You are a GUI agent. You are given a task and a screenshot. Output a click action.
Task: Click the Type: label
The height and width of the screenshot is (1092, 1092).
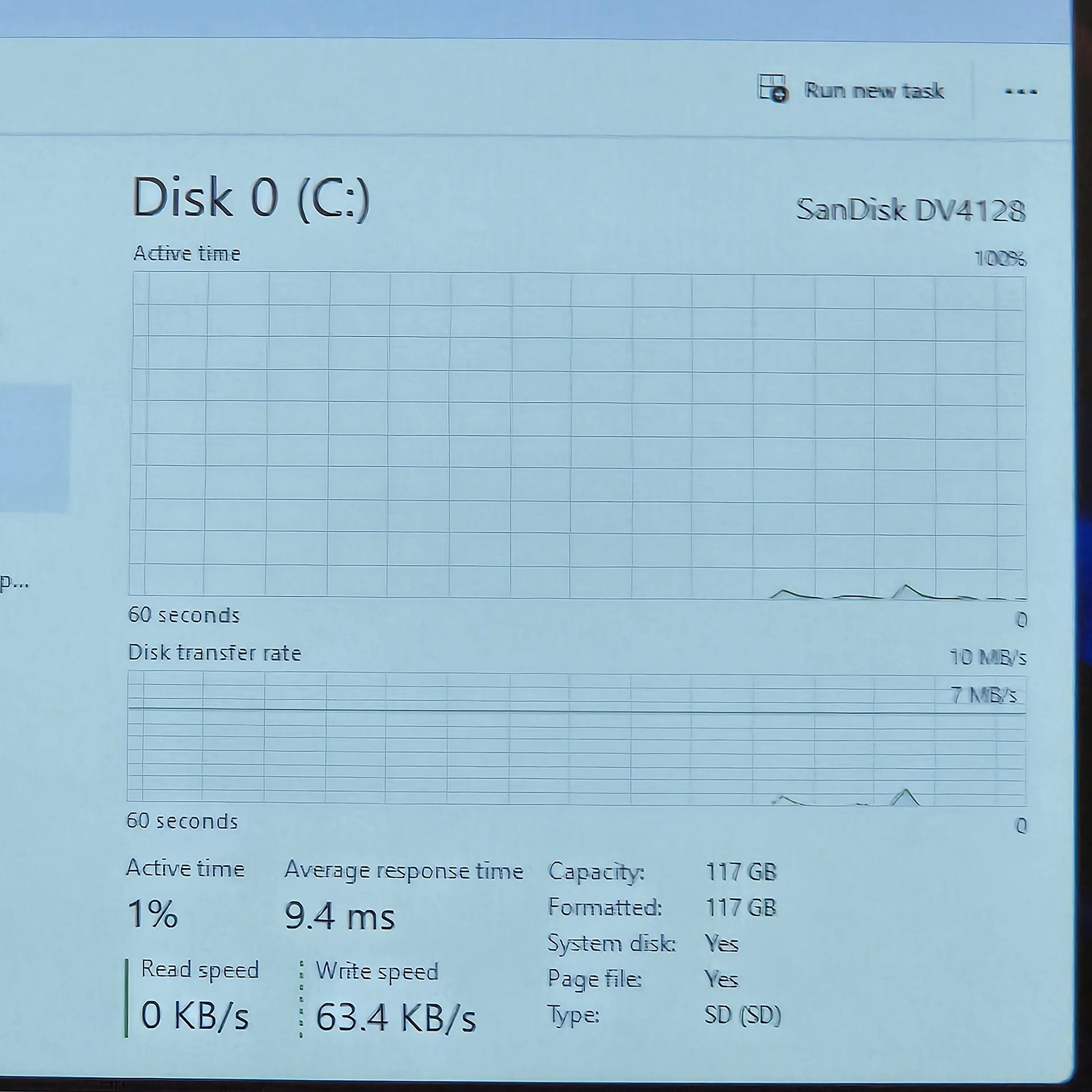tap(573, 1016)
